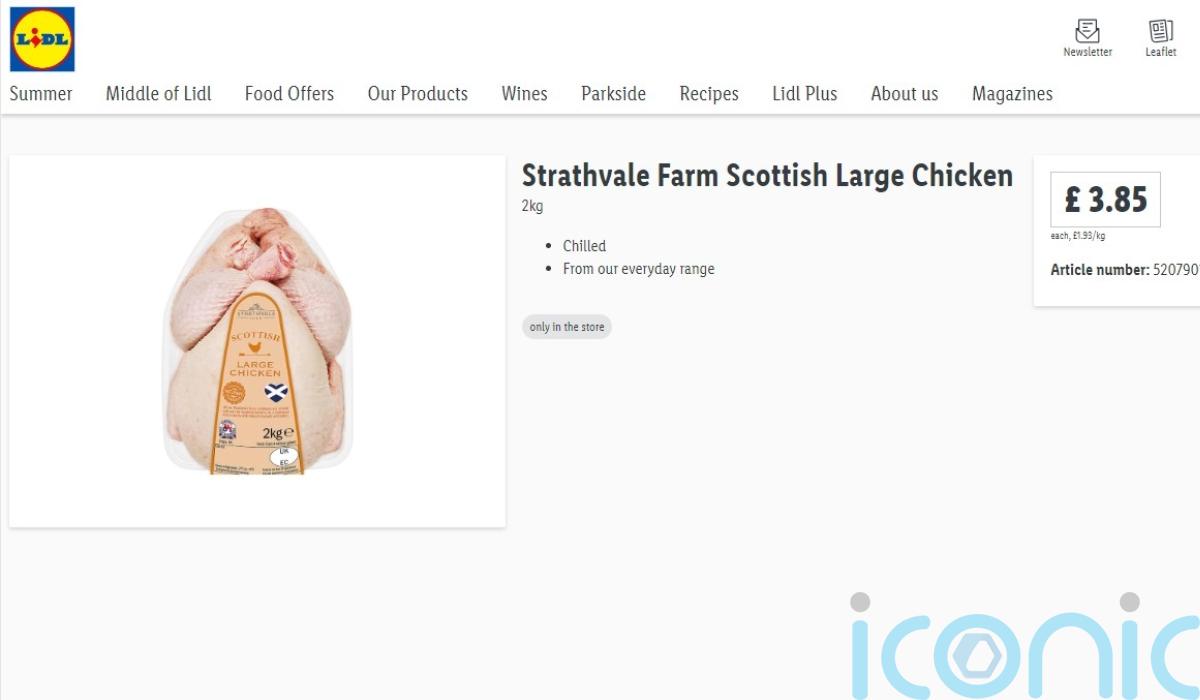1200x700 pixels.
Task: Click the chicken product image
Action: [x=257, y=341]
